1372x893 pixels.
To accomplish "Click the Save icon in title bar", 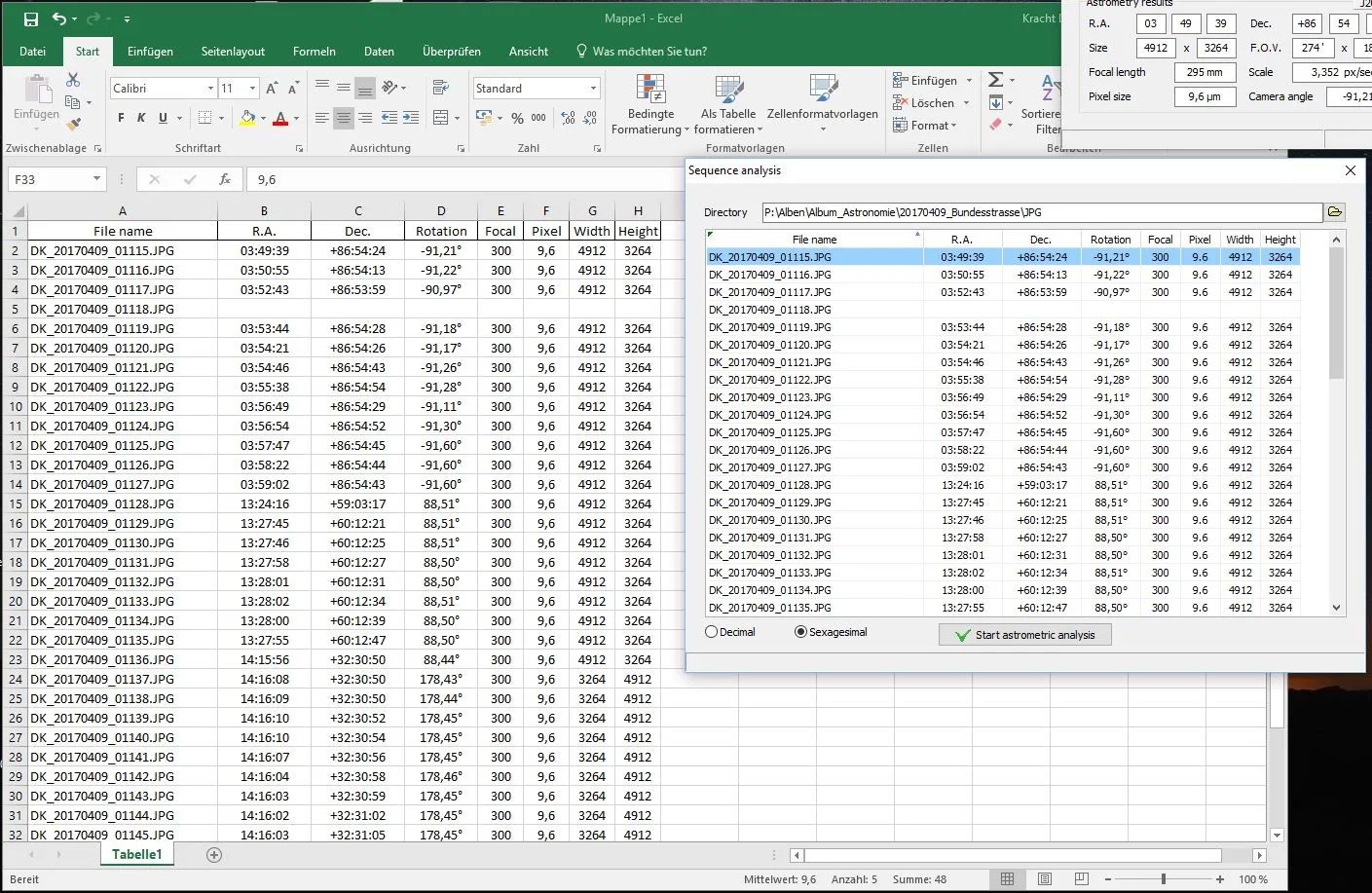I will (30, 19).
